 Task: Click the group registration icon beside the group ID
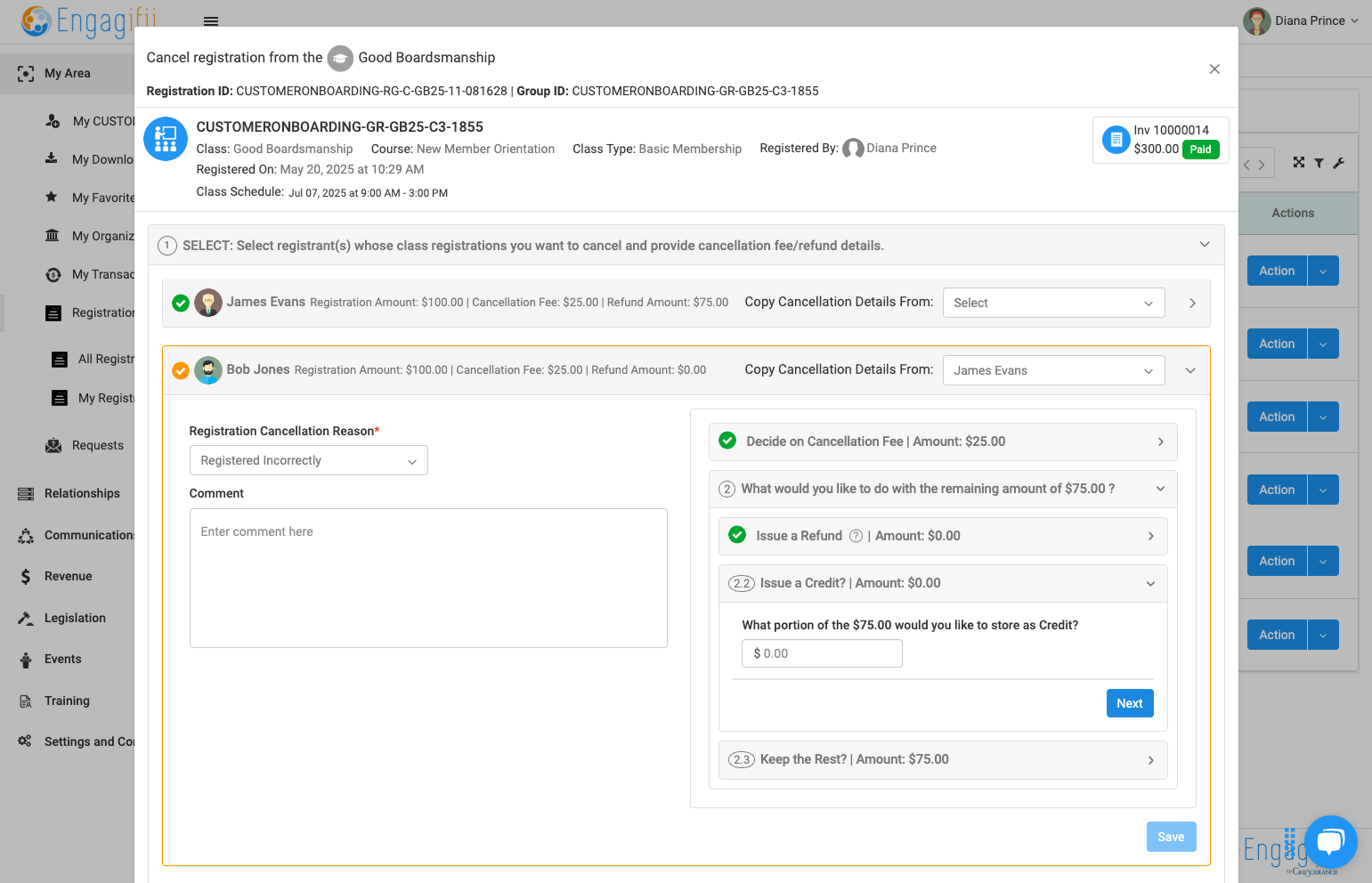click(x=166, y=139)
